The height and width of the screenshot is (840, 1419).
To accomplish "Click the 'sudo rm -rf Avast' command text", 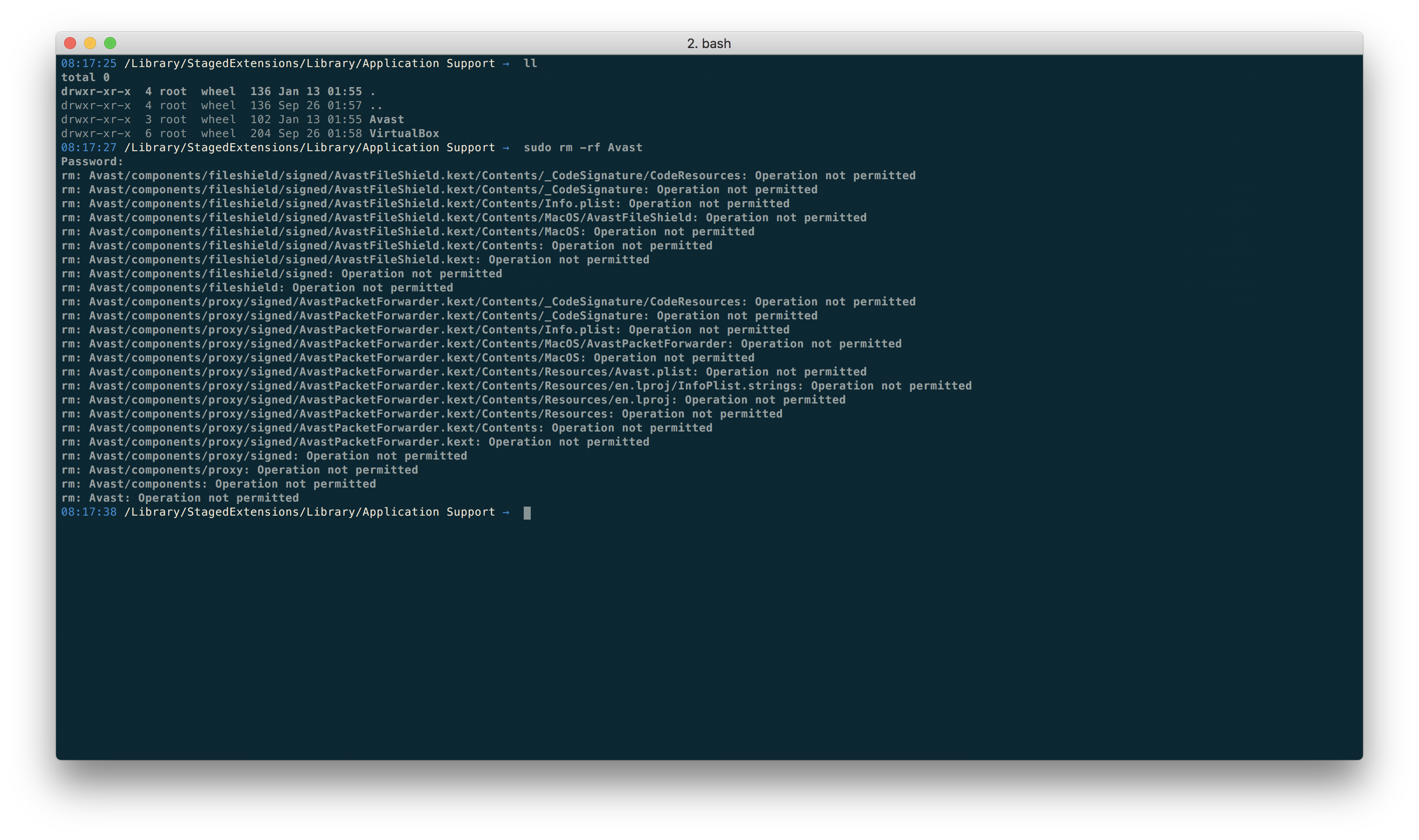I will 582,148.
